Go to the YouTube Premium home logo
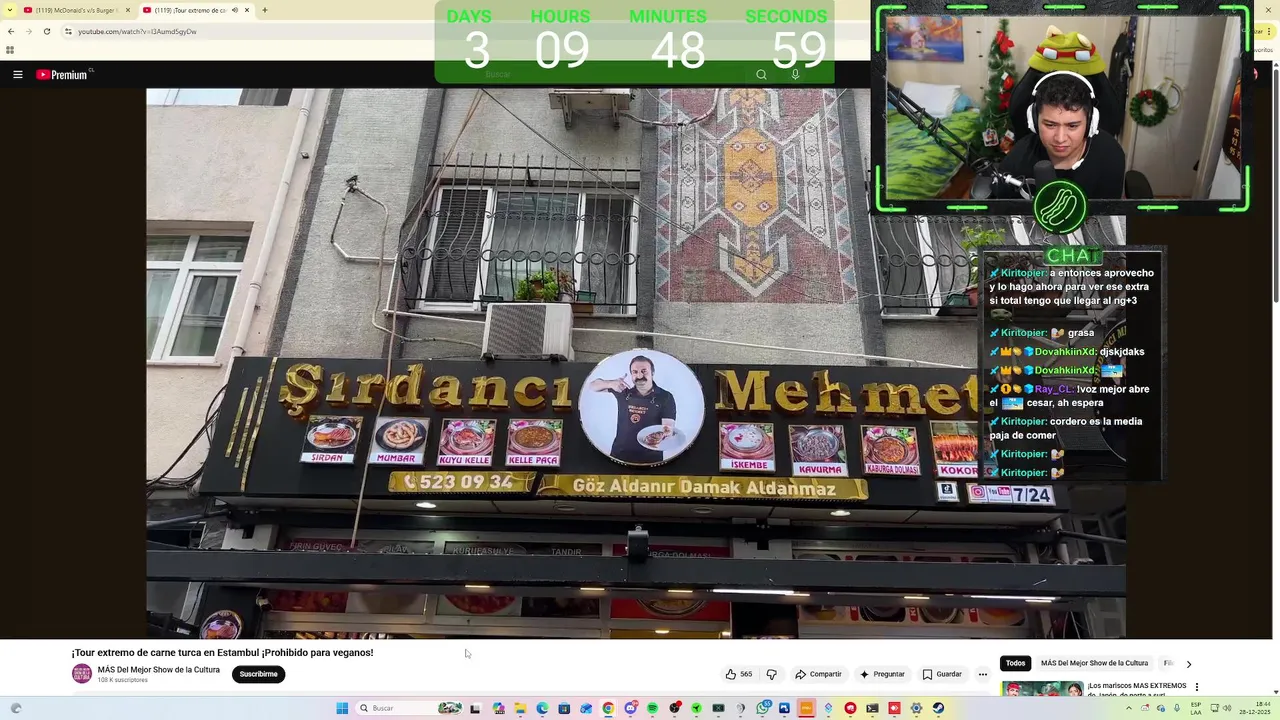The width and height of the screenshot is (1280, 720). point(64,74)
